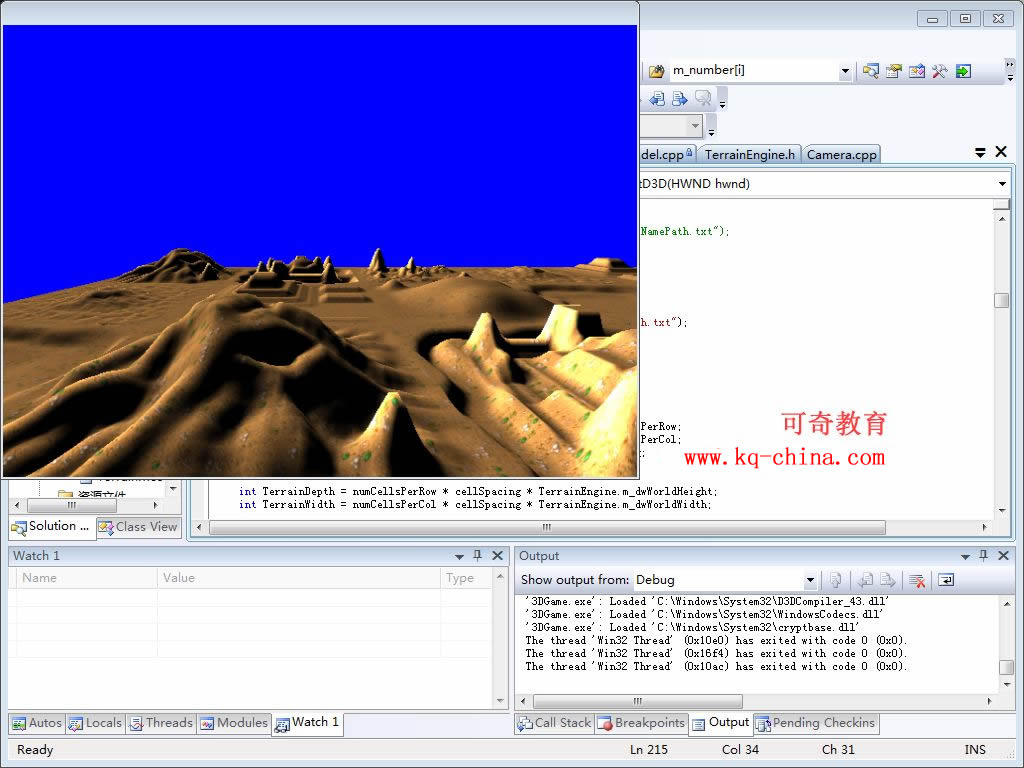Toggle auto-hide pin on Watch 1 panel
The height and width of the screenshot is (768, 1024).
pos(477,556)
